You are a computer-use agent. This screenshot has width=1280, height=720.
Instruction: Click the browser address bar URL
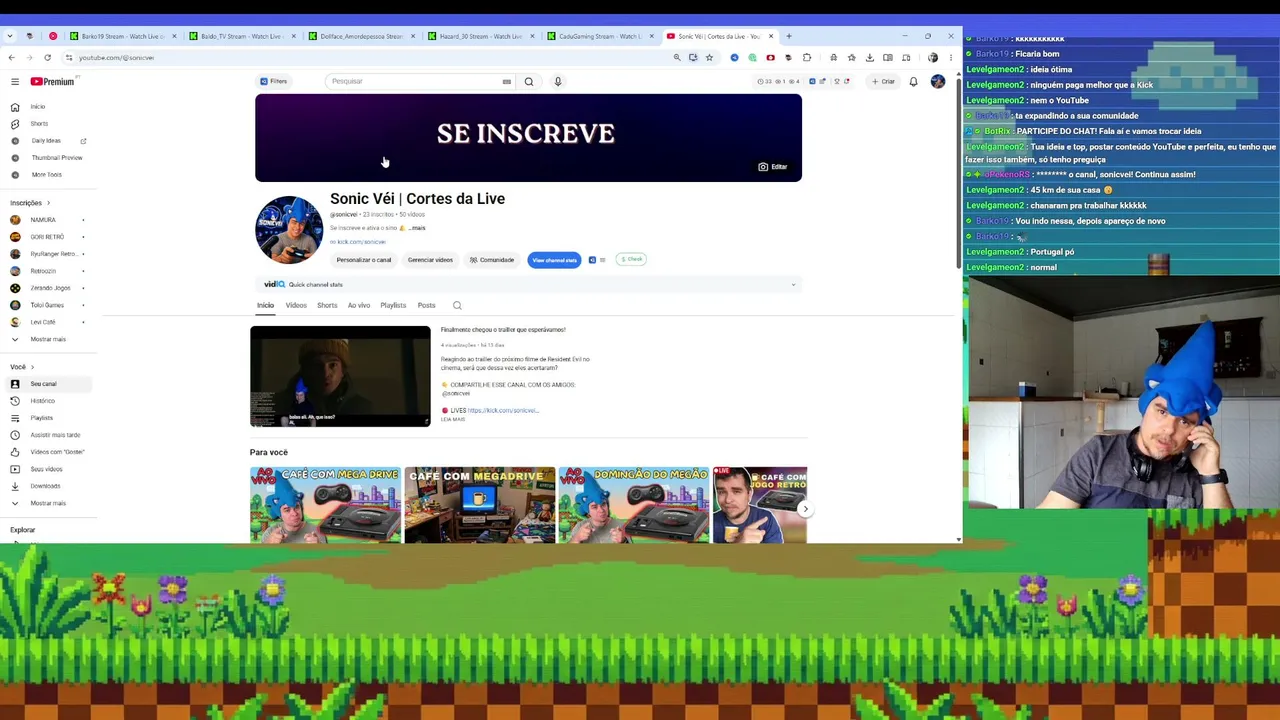point(116,57)
